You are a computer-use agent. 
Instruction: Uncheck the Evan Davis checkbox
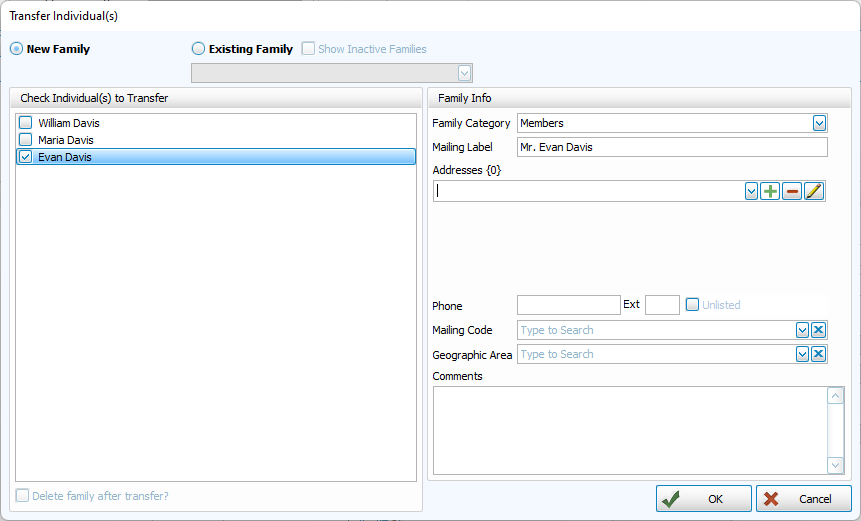[x=26, y=157]
